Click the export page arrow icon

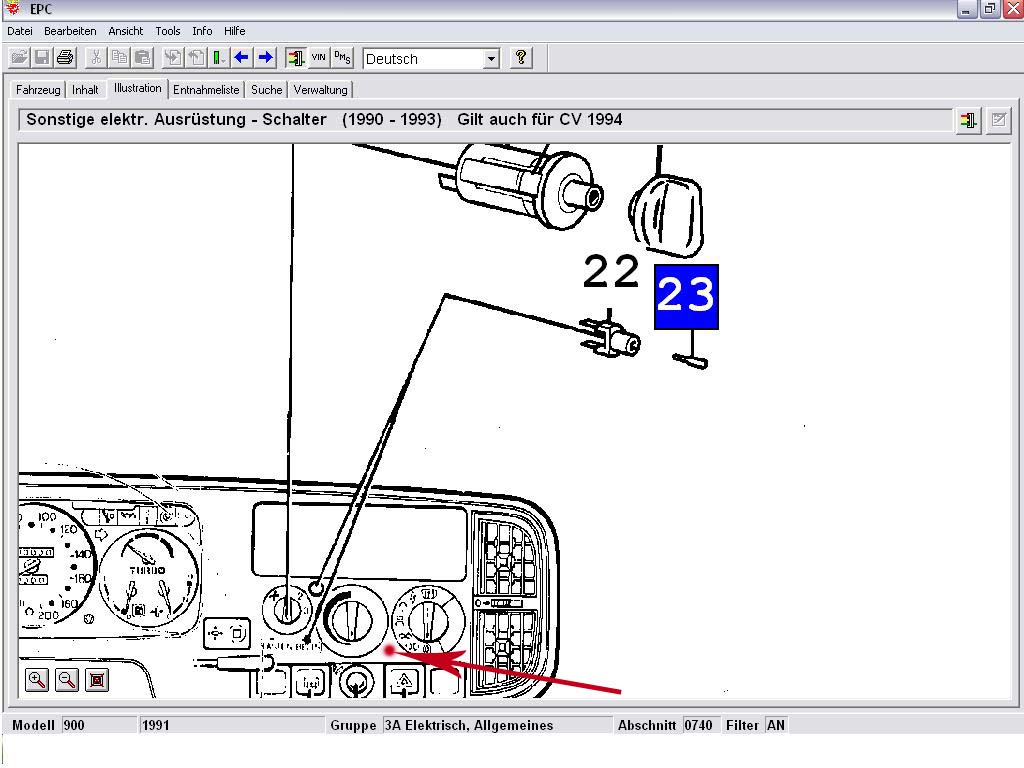pyautogui.click(x=195, y=58)
